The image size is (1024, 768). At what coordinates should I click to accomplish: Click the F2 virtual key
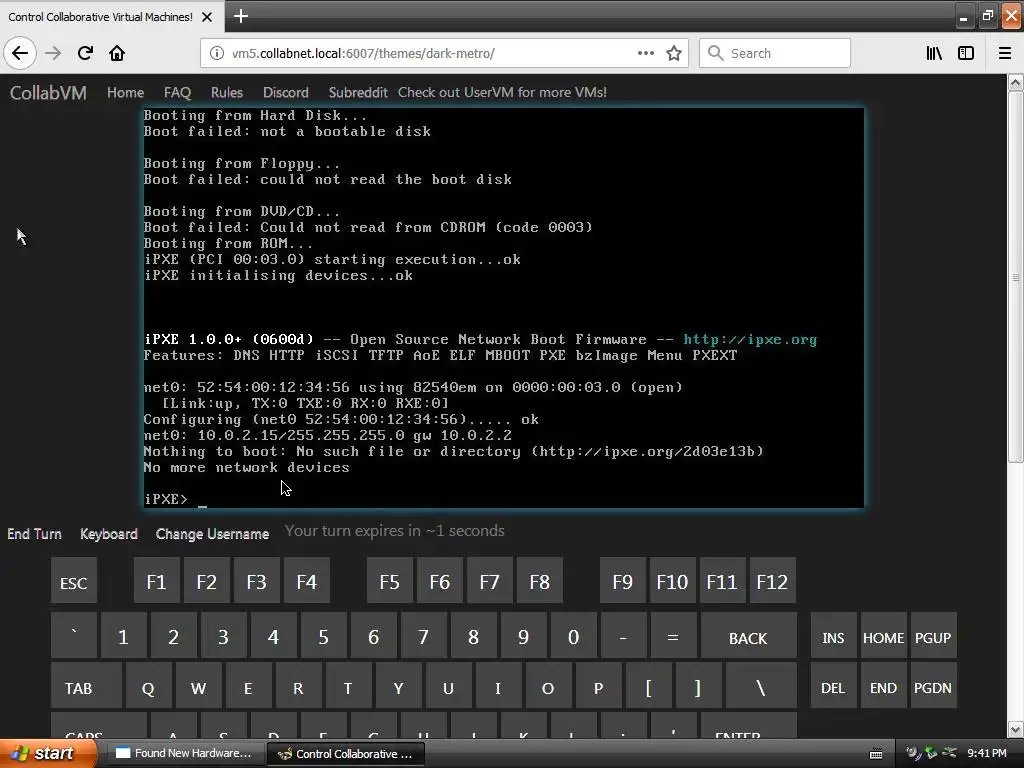[206, 581]
